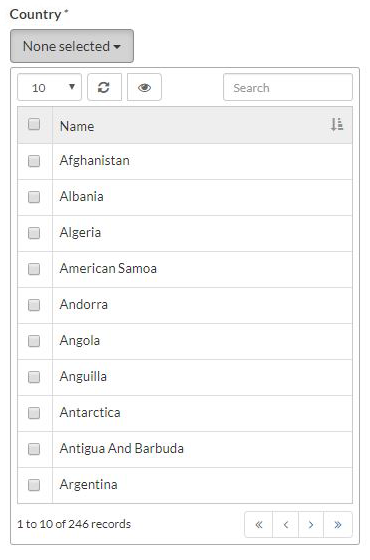
Task: Enable the Argentina checkbox
Action: click(34, 485)
